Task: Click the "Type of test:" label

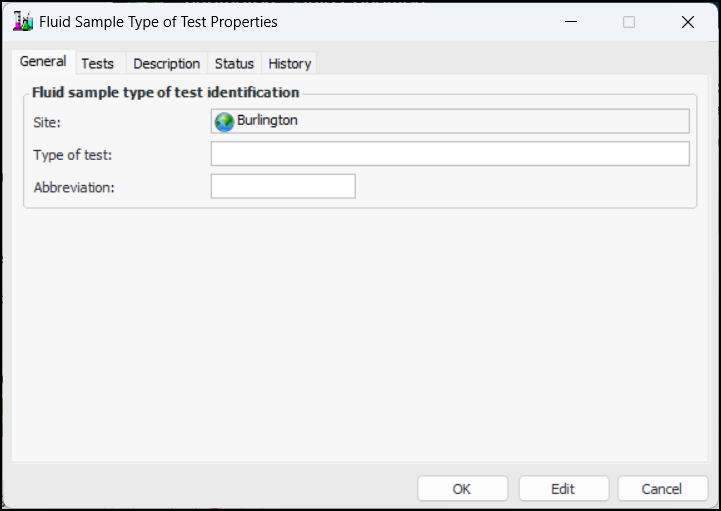Action: pos(73,155)
